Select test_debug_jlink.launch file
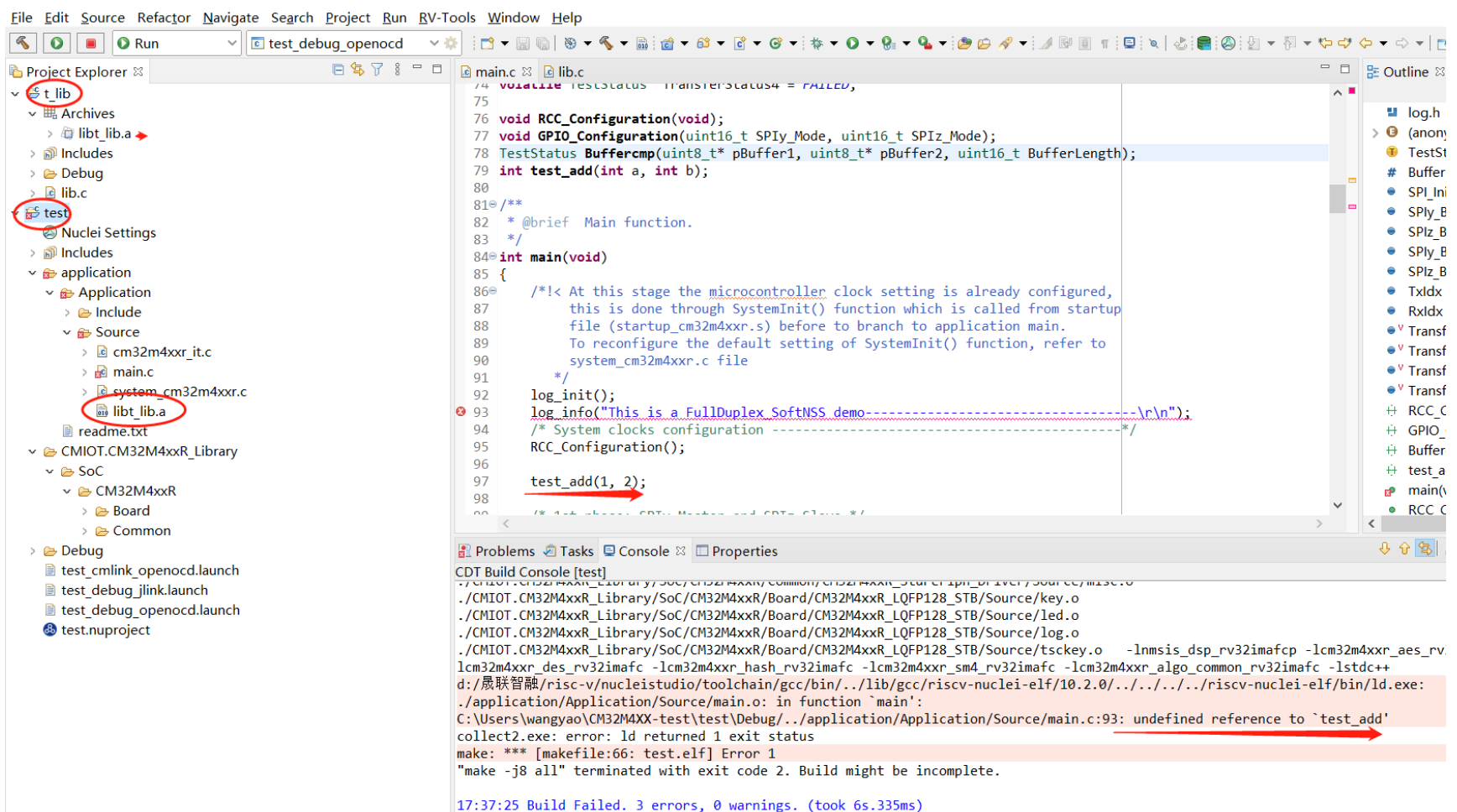Image resolution: width=1457 pixels, height=812 pixels. click(x=134, y=591)
